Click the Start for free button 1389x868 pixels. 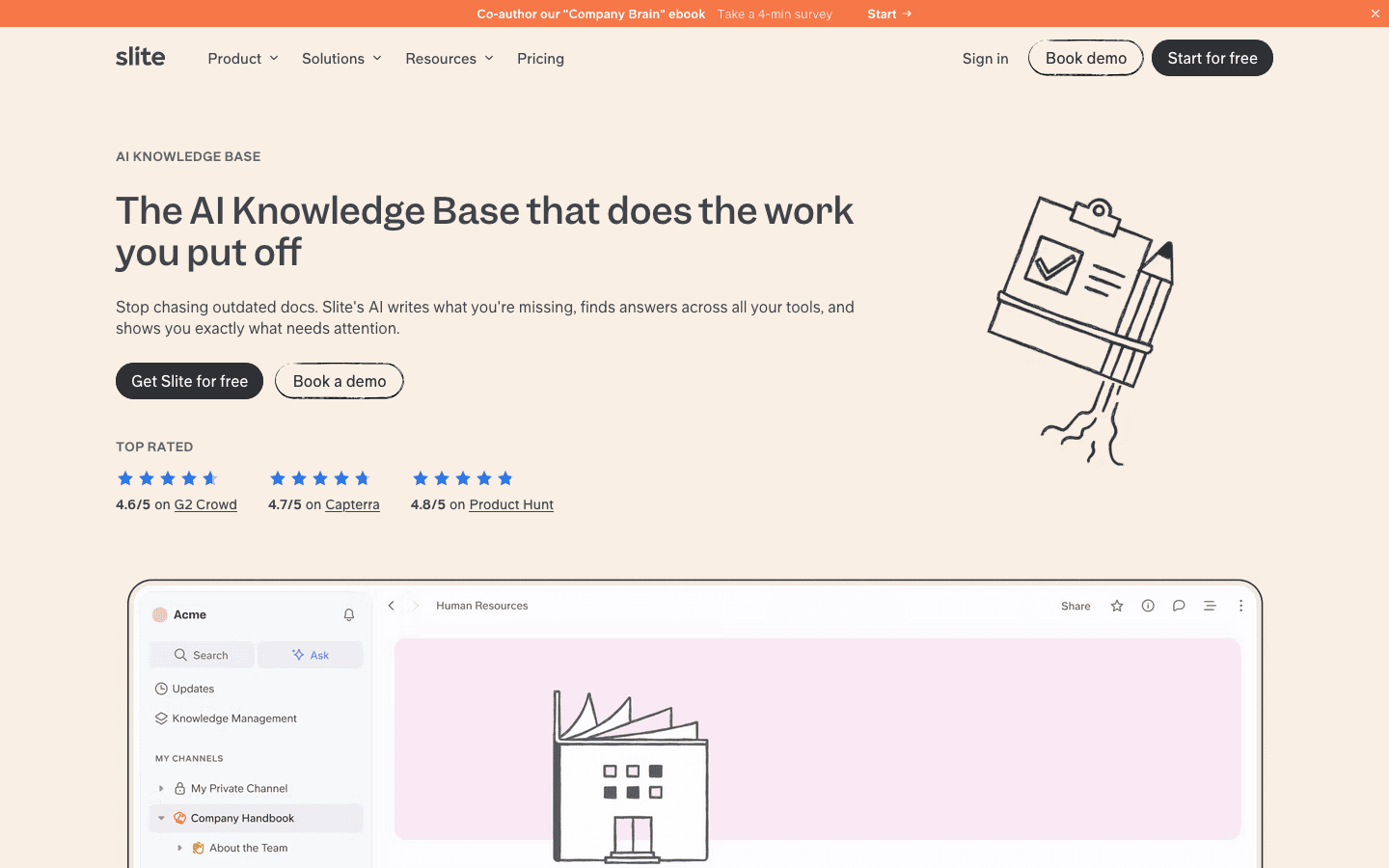point(1212,58)
